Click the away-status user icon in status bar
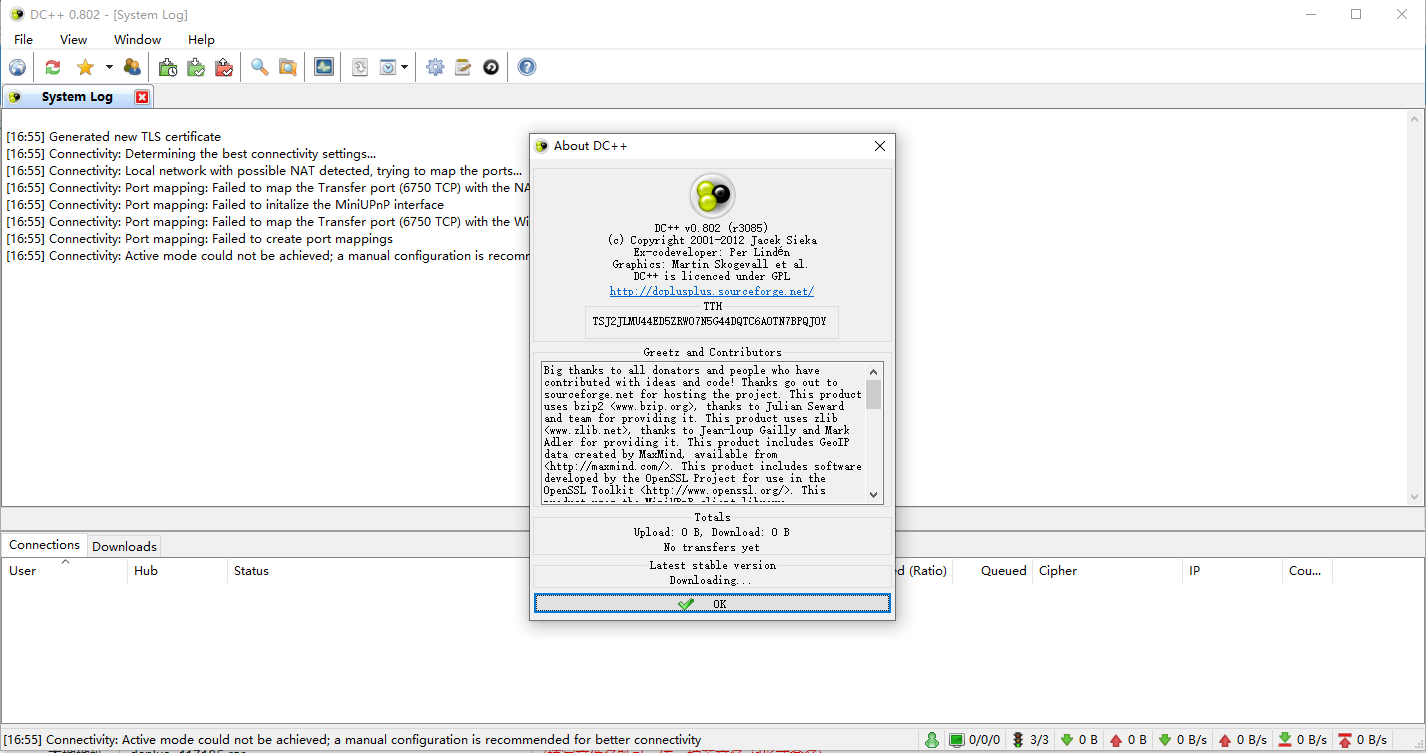Image resolution: width=1426 pixels, height=753 pixels. coord(932,740)
